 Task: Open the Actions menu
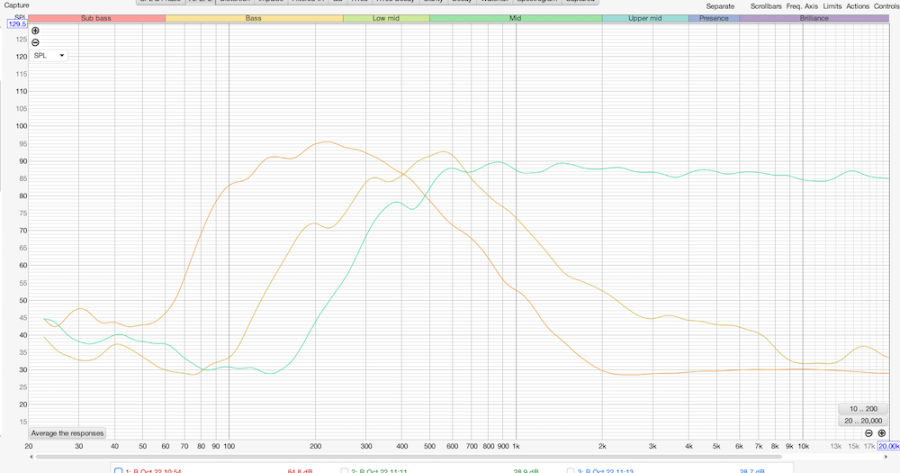(858, 6)
